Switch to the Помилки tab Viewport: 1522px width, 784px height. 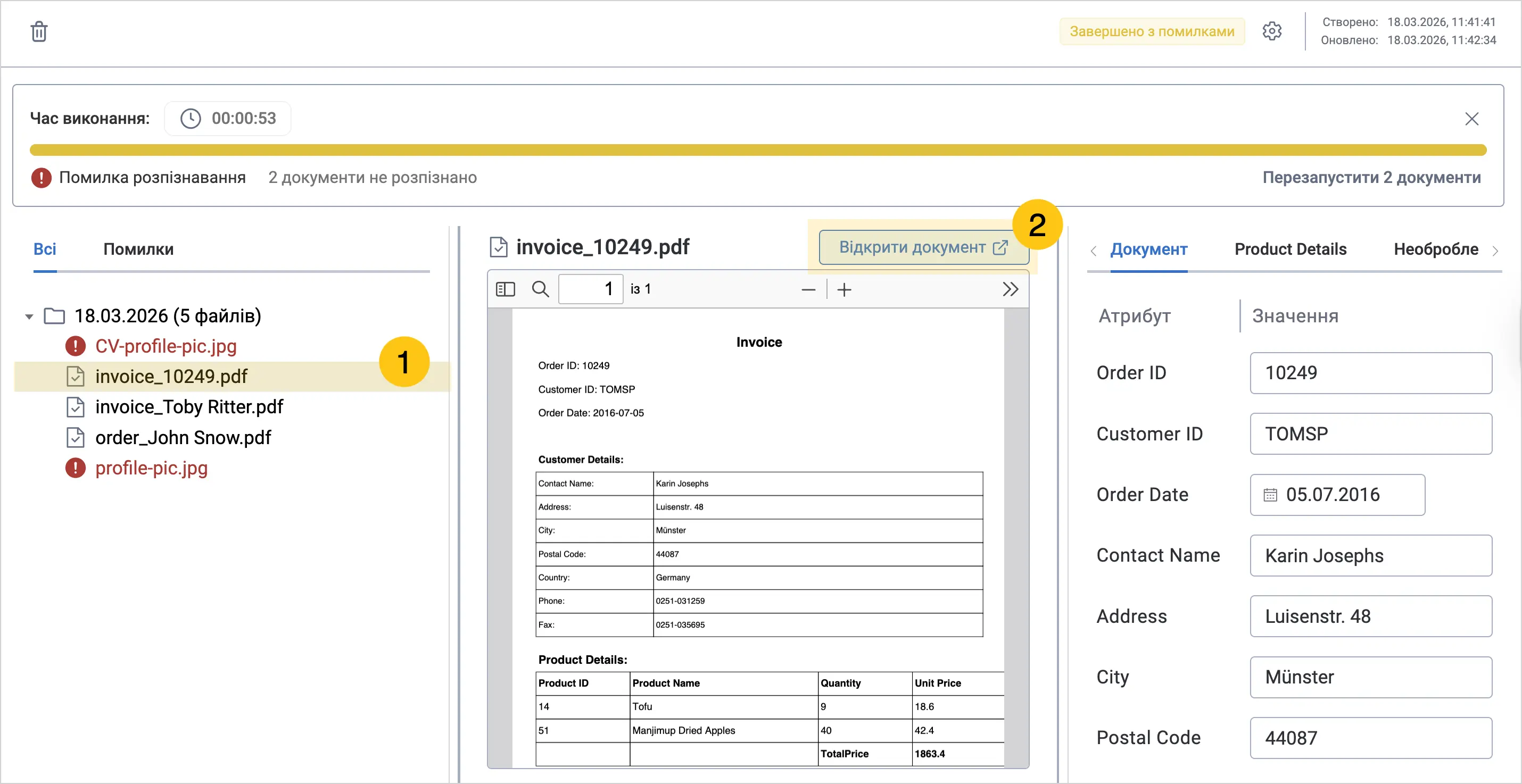138,249
